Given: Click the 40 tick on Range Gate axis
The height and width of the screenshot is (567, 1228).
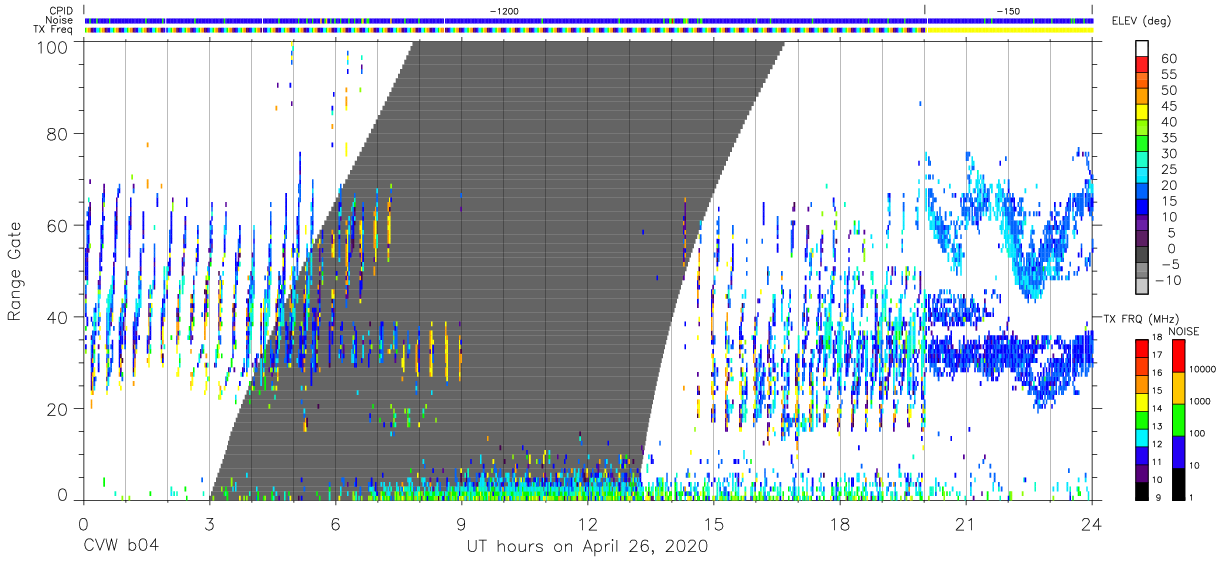Looking at the screenshot, I should tap(59, 317).
